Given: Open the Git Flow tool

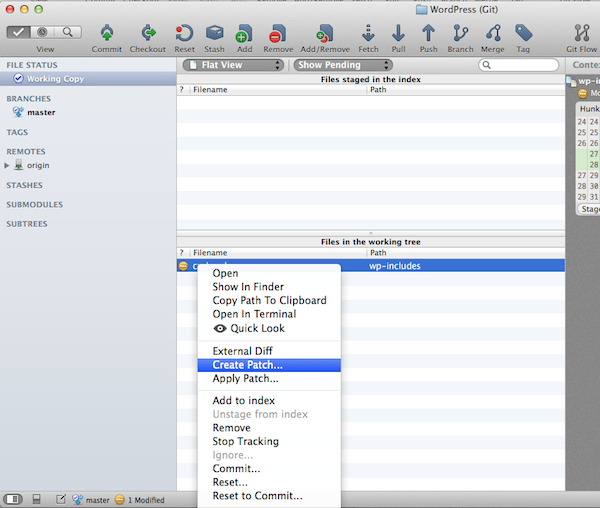Looking at the screenshot, I should [583, 34].
